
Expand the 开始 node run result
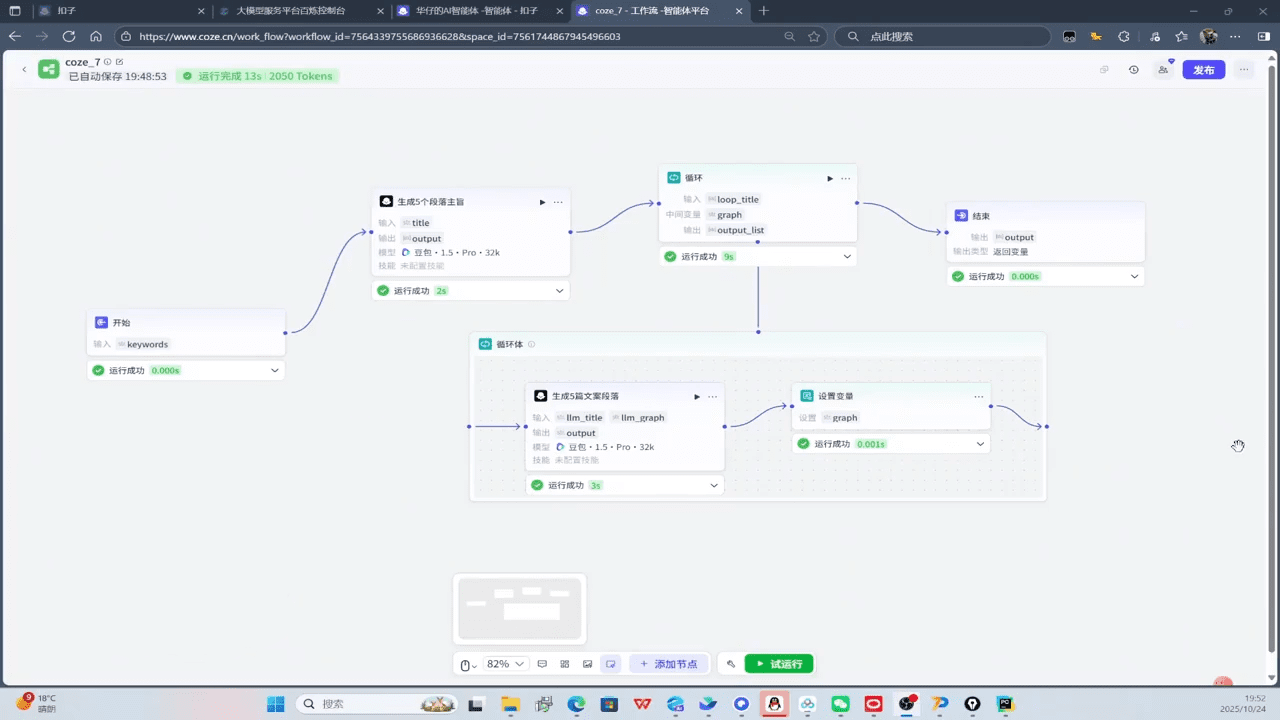[274, 370]
